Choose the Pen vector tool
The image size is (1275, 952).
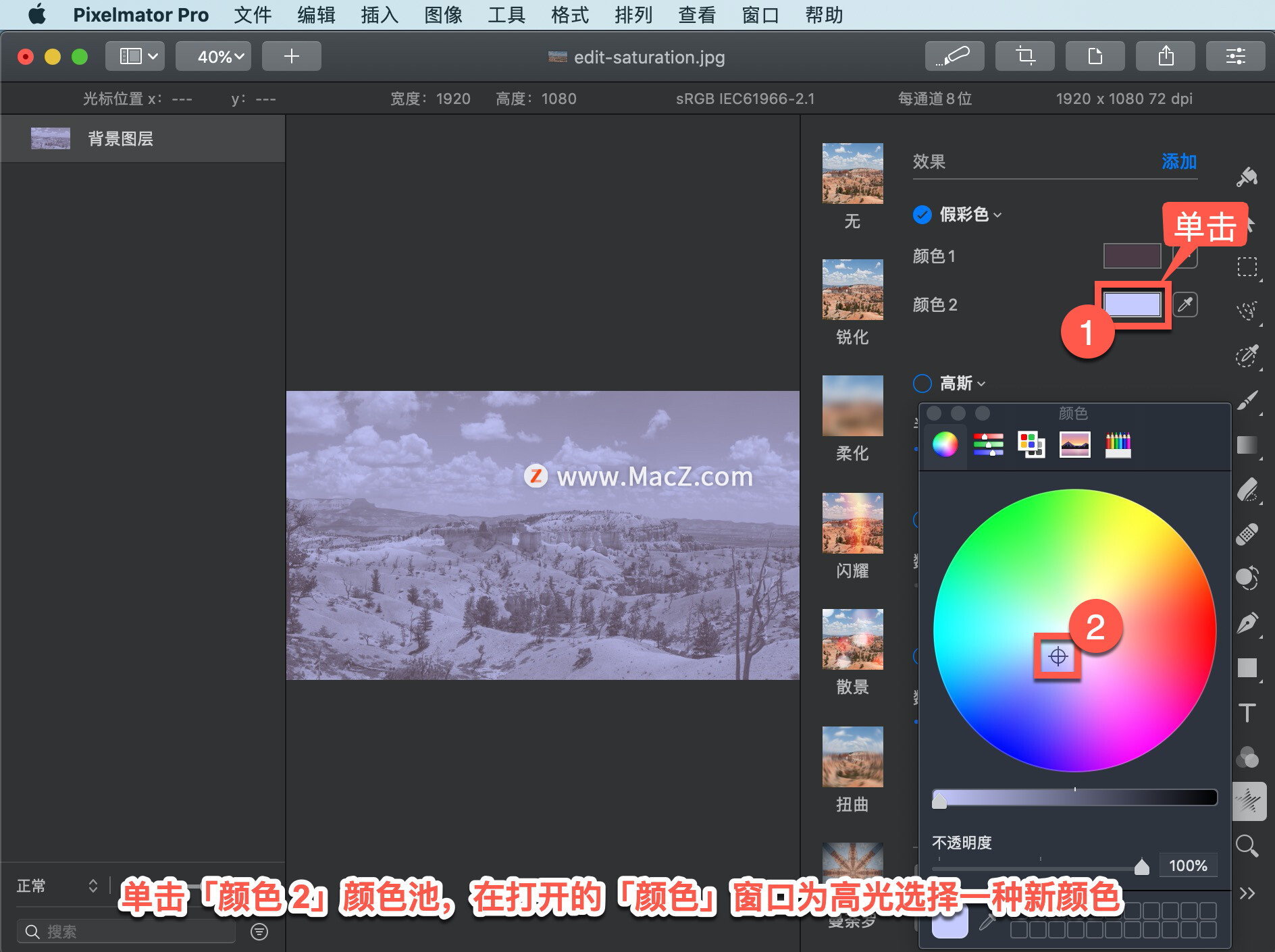(x=1247, y=623)
